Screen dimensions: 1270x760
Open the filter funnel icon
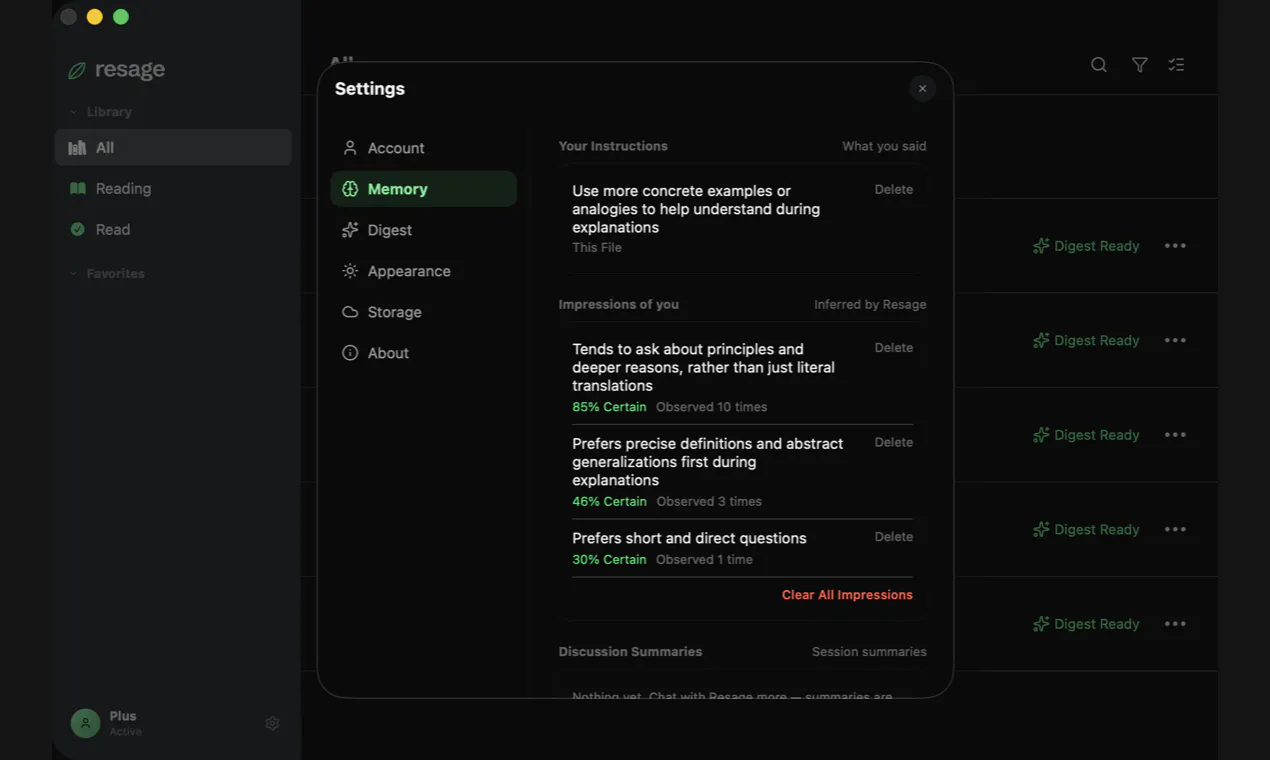(x=1139, y=65)
